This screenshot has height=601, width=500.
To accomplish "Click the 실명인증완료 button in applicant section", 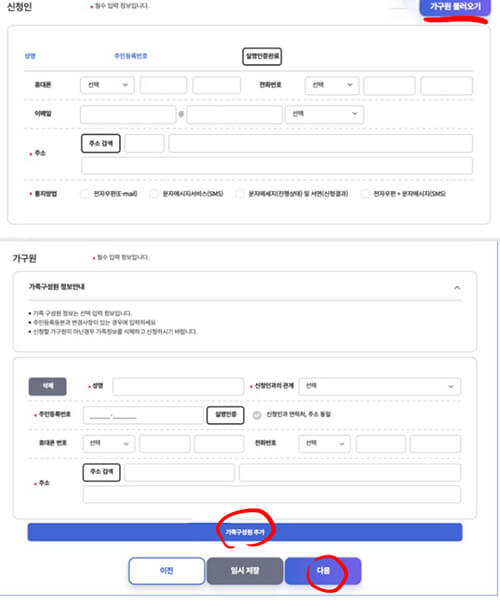I will pos(262,56).
